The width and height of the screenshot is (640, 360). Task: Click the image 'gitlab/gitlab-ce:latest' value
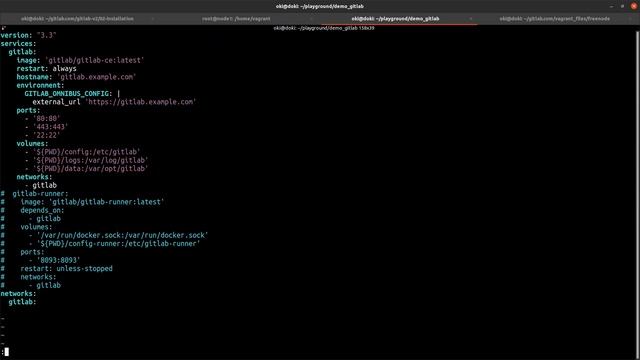pos(94,60)
